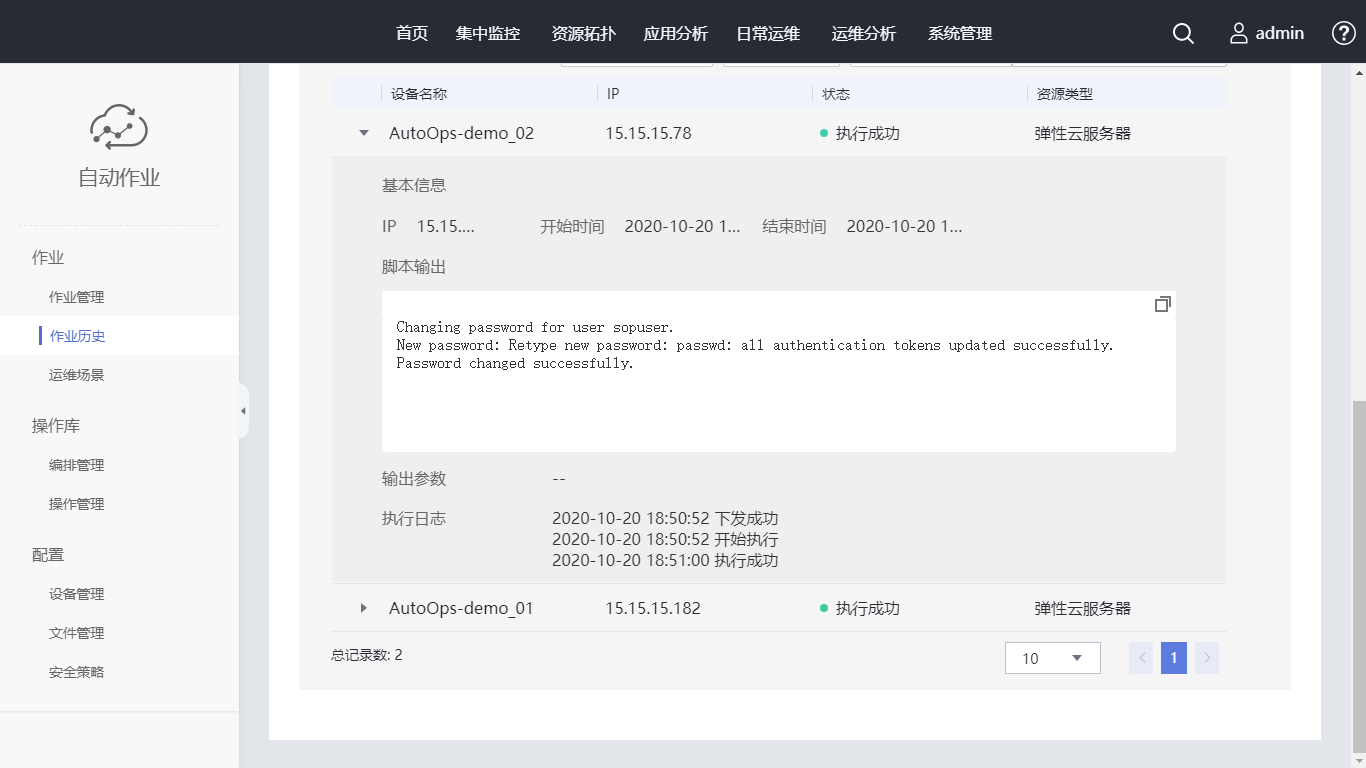Screen dimensions: 1366x768
Task: Go to the next page arrow
Action: pyautogui.click(x=1207, y=658)
